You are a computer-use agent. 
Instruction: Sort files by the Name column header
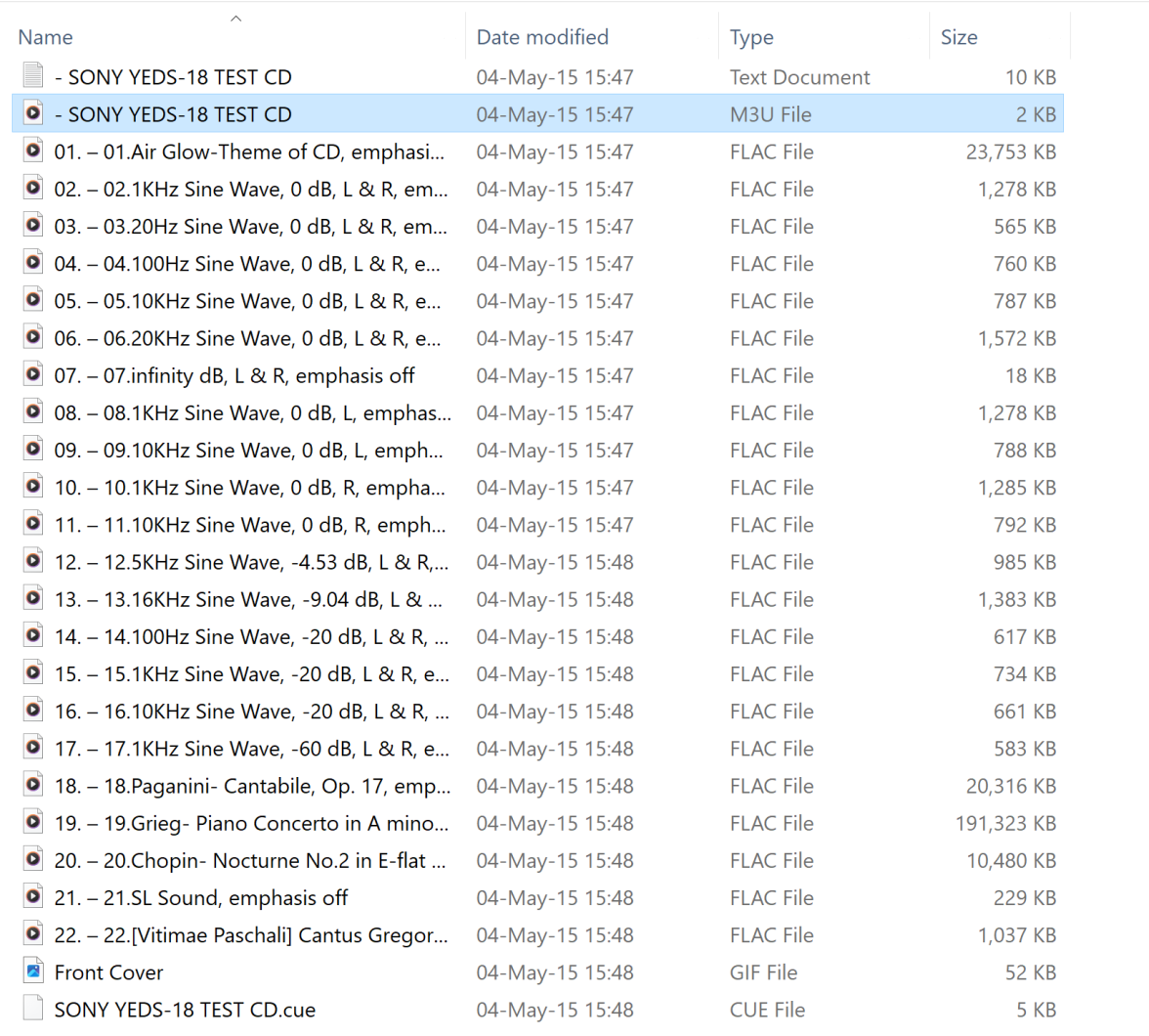(45, 37)
